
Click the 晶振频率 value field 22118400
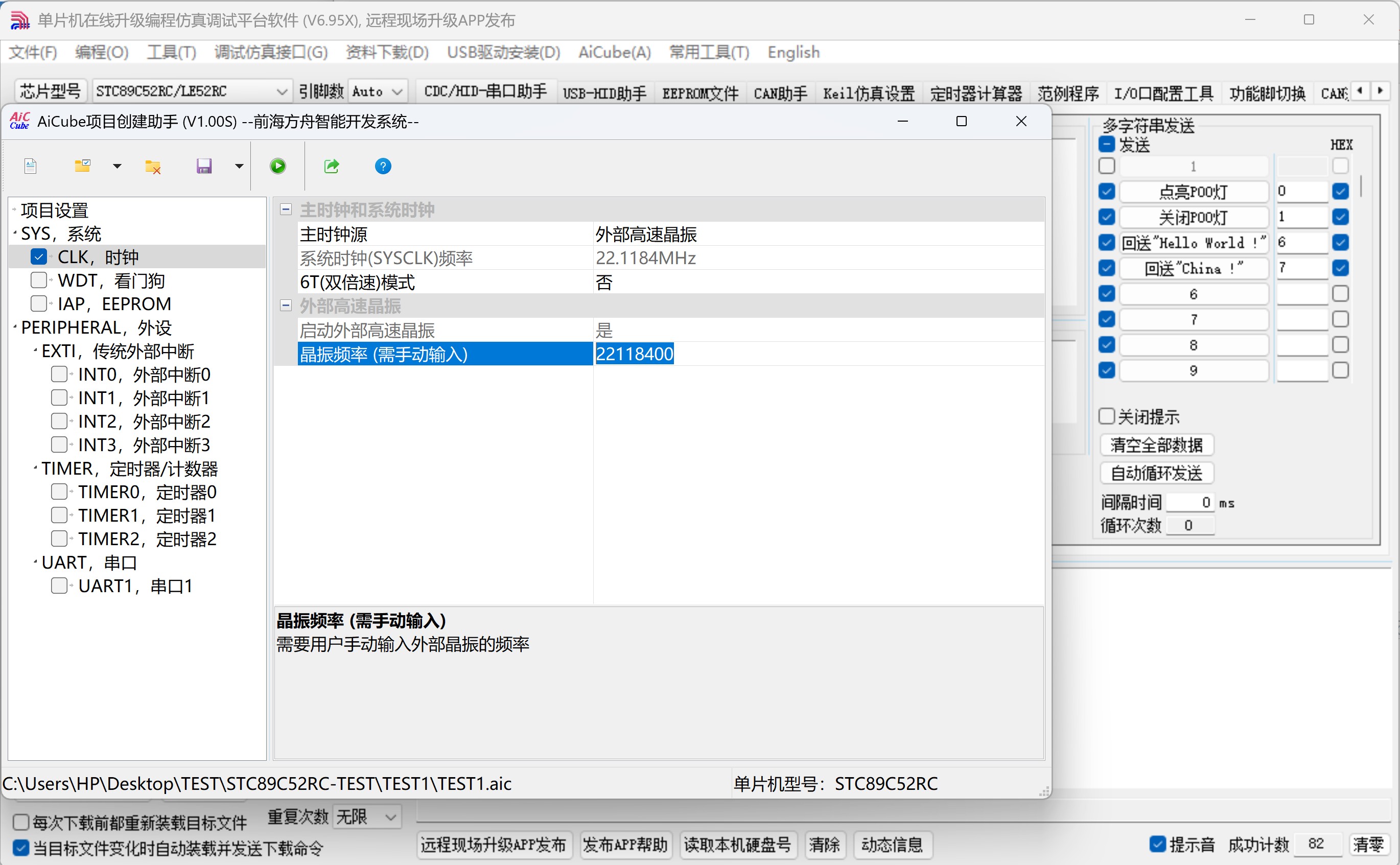tap(819, 354)
